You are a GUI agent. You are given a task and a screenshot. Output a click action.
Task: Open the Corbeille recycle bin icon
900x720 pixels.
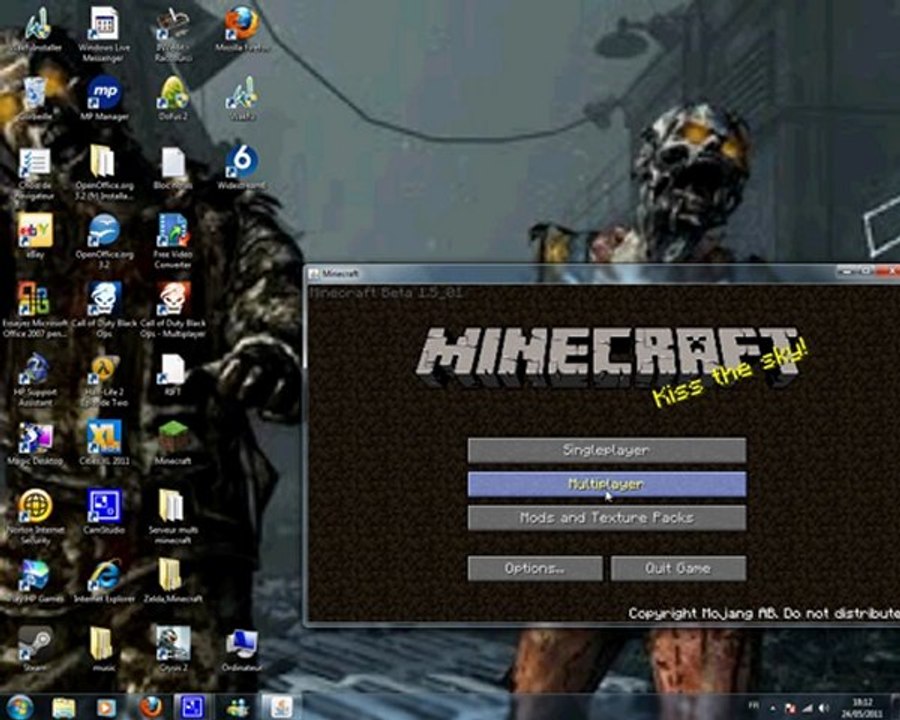[35, 99]
